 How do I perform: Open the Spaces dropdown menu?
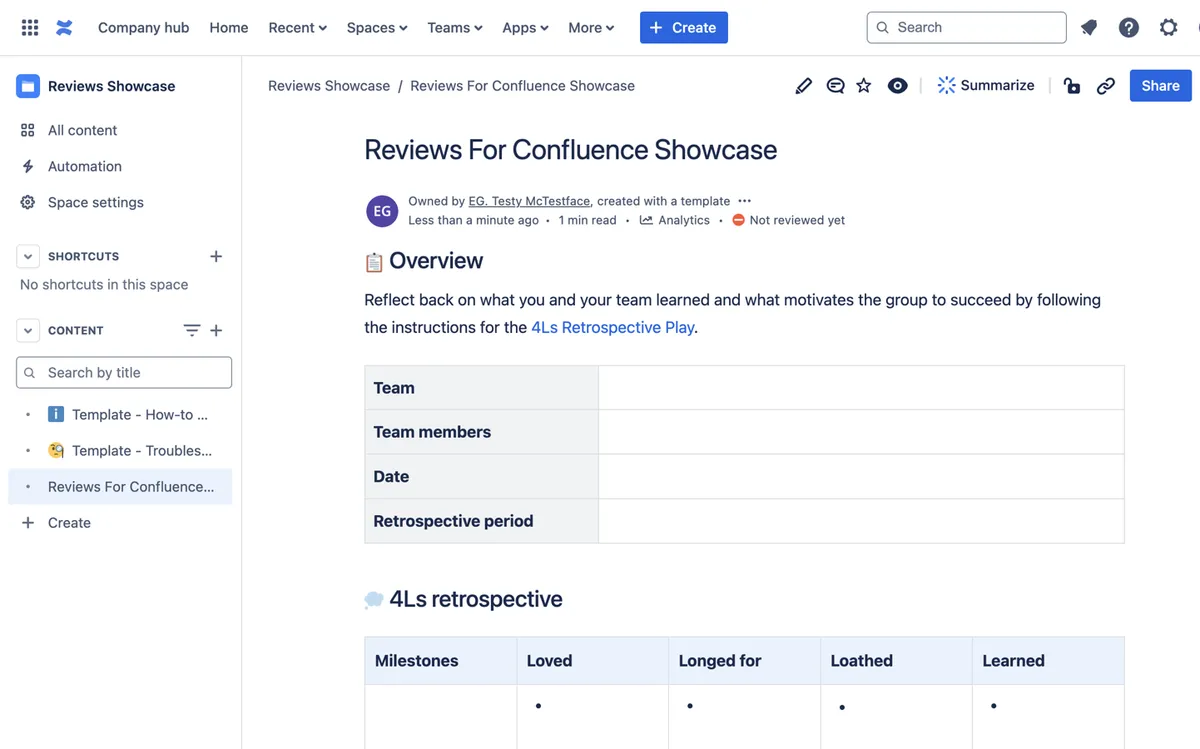pyautogui.click(x=377, y=28)
